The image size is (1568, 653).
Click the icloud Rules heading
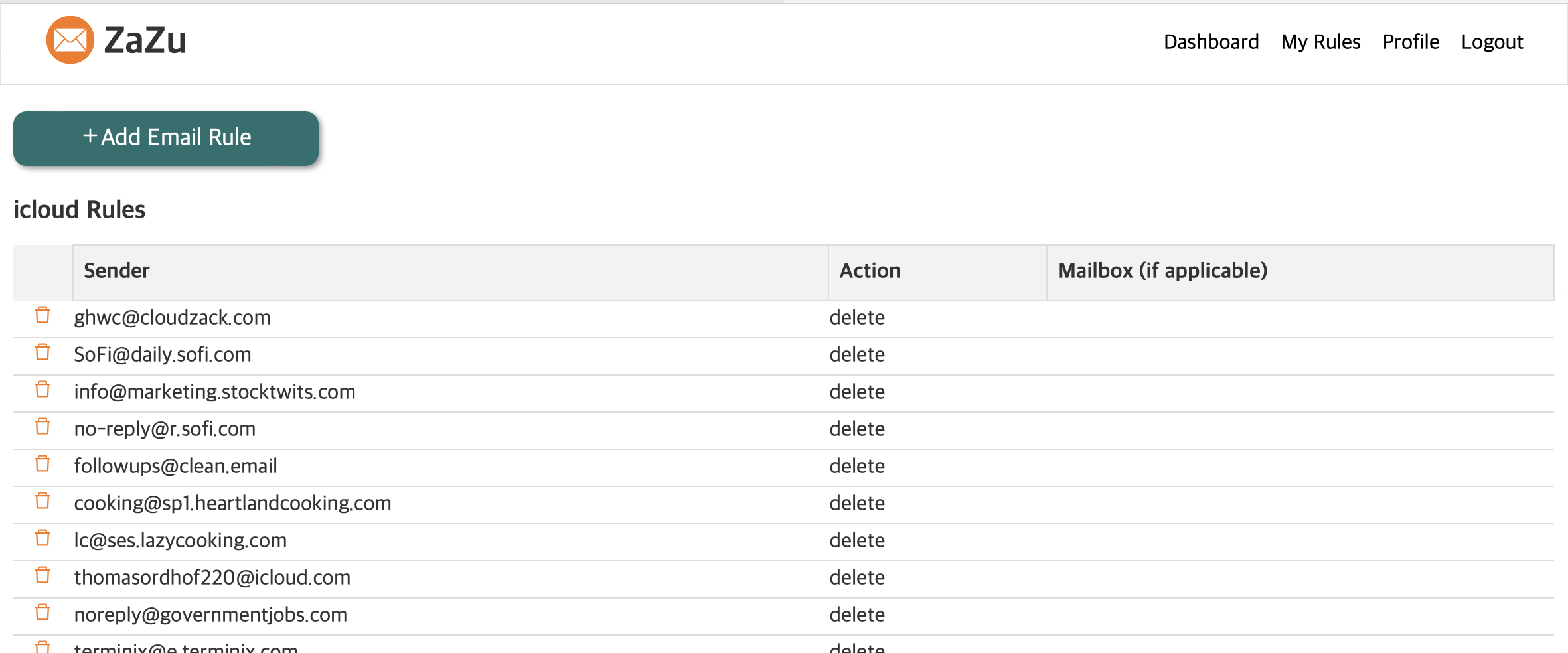point(79,210)
